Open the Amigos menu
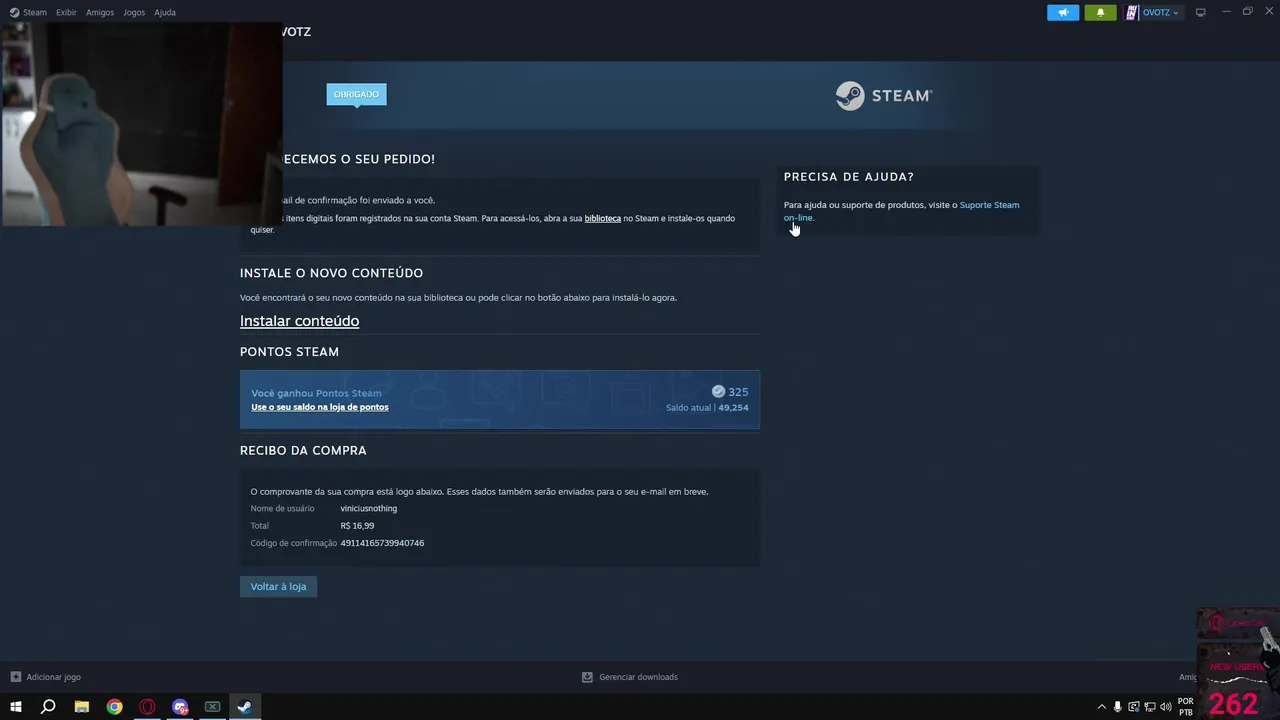 click(100, 12)
